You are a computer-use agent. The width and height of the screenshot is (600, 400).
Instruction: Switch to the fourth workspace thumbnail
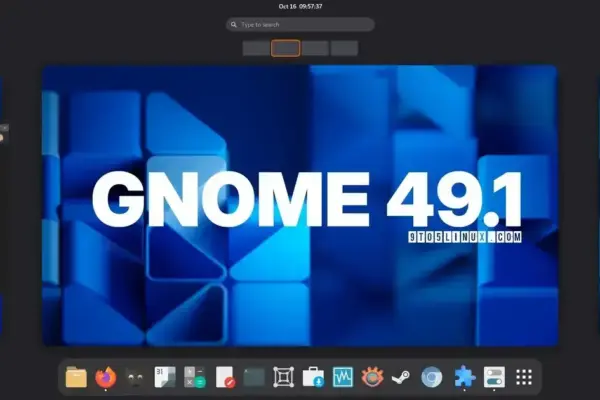(344, 49)
